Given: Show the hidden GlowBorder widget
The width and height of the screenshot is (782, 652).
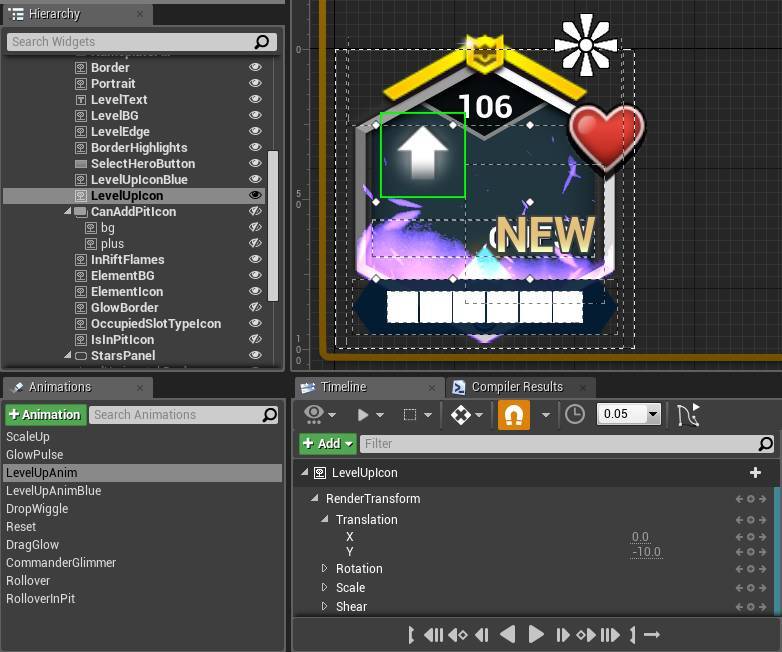Looking at the screenshot, I should click(255, 307).
